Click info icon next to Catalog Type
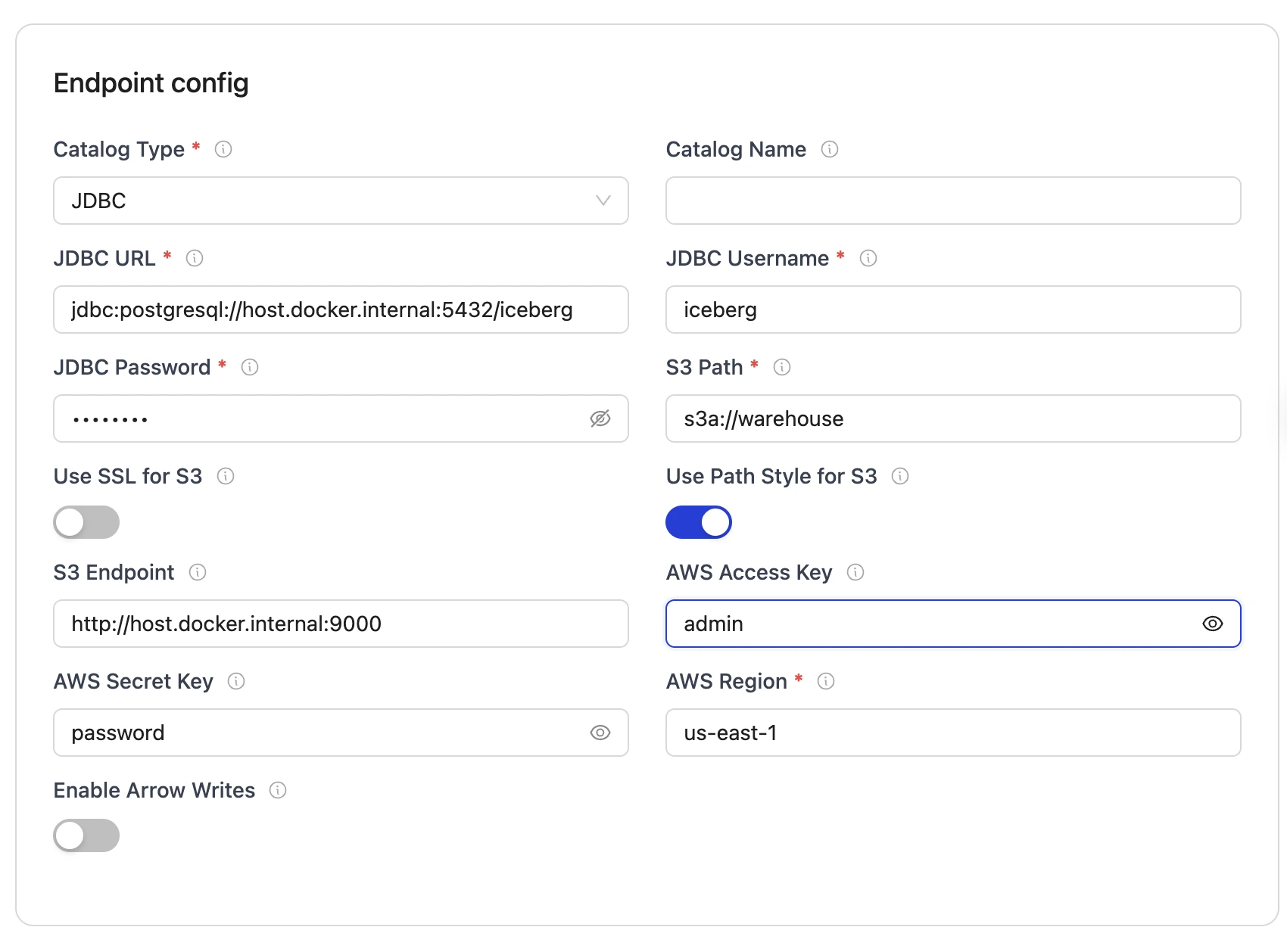 point(223,149)
